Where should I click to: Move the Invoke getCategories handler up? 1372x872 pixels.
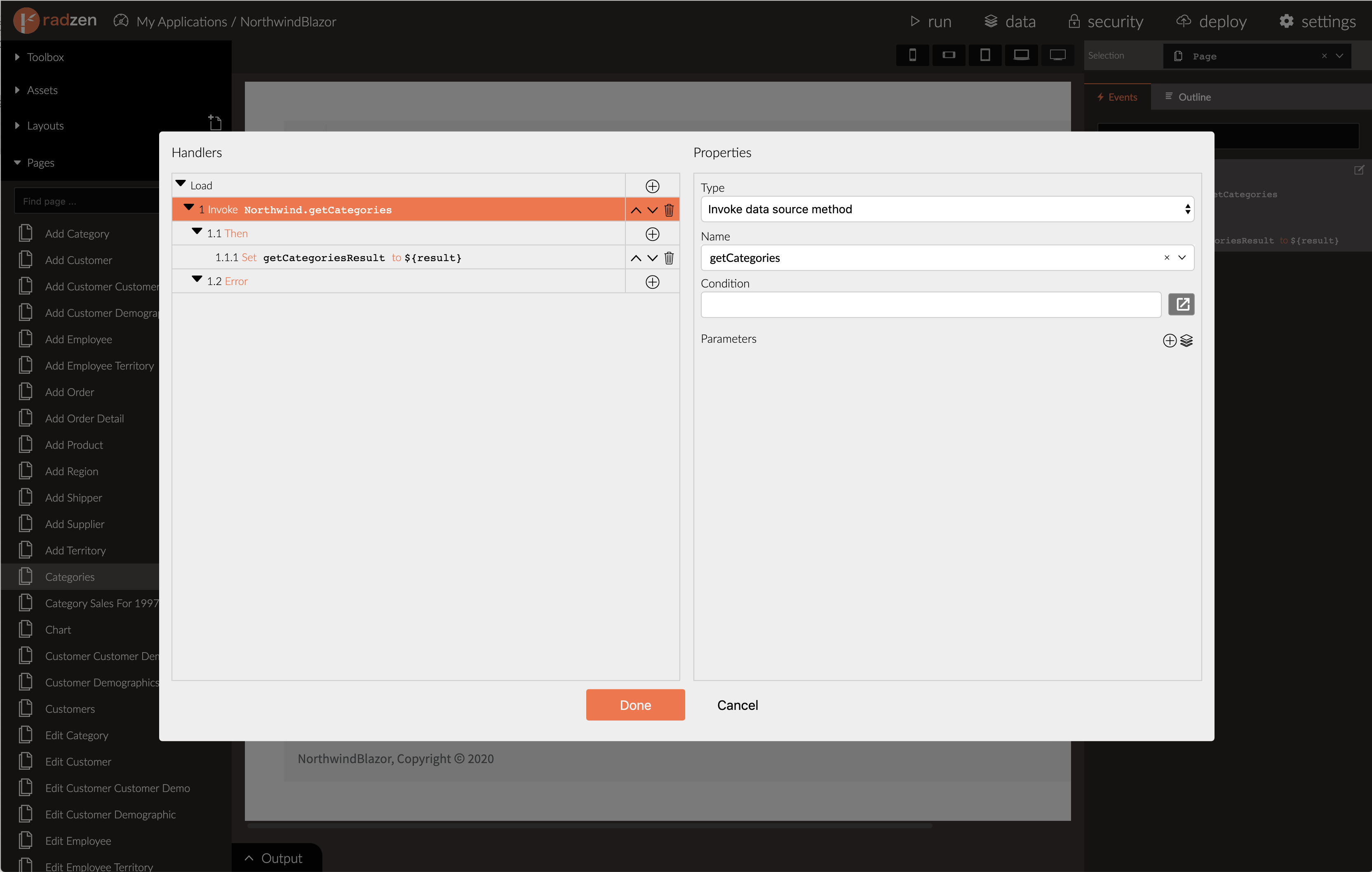[636, 210]
